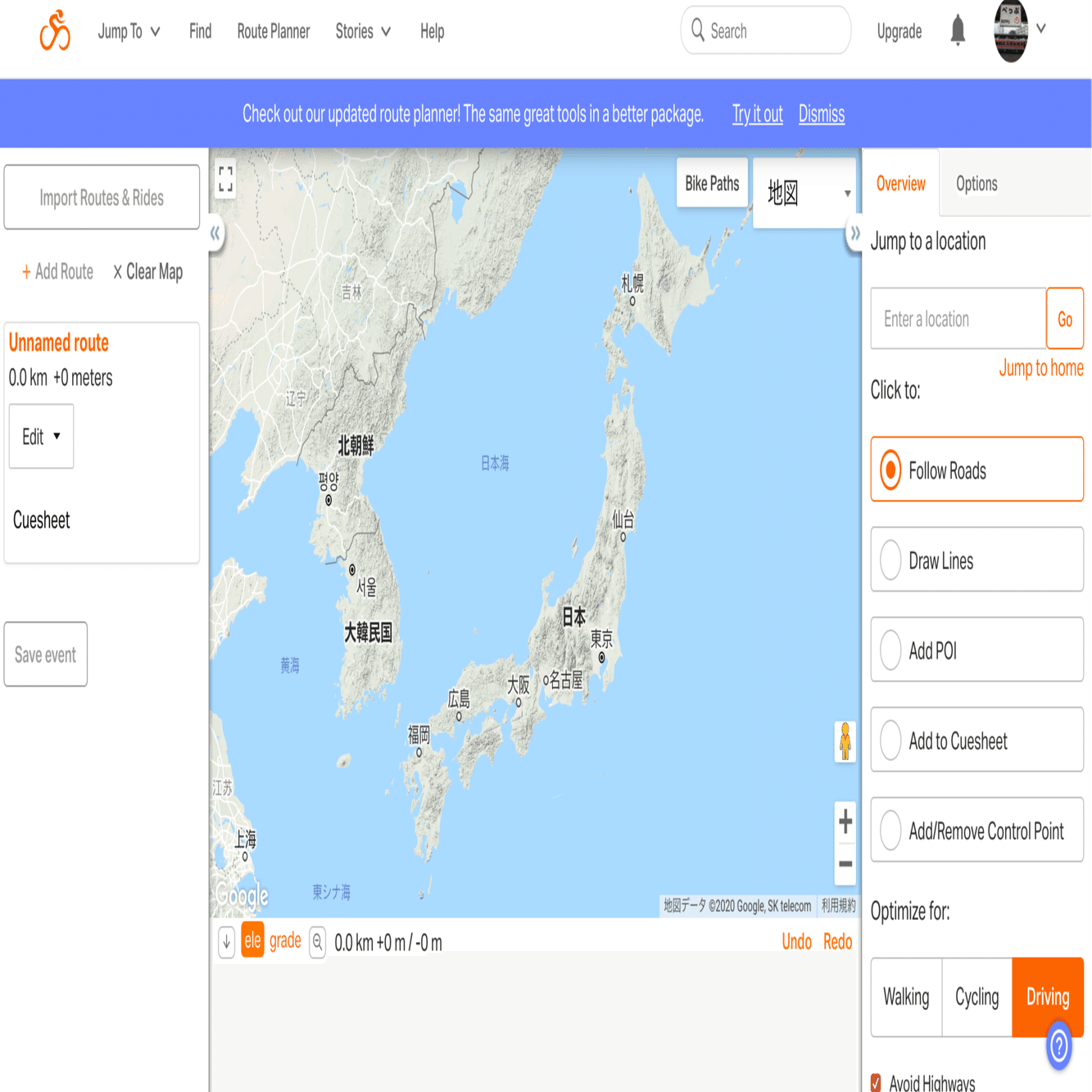Screen dimensions: 1092x1092
Task: Select the Follow Roads radio option
Action: [977, 469]
